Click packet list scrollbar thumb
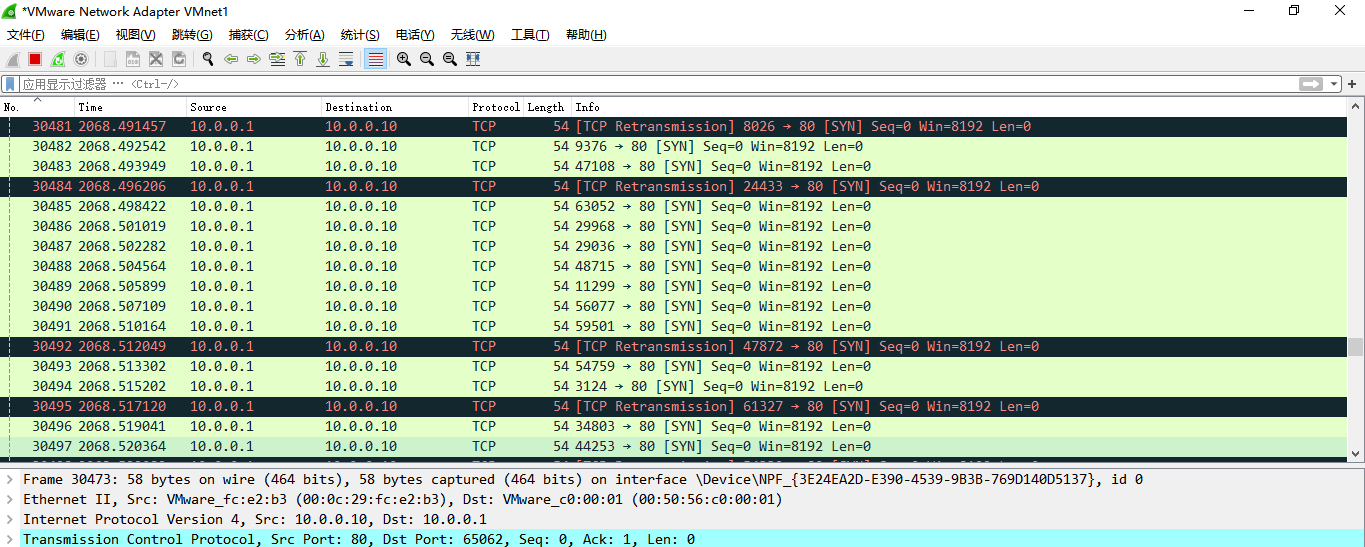Screen dimensions: 1365x547 pyautogui.click(x=1355, y=347)
